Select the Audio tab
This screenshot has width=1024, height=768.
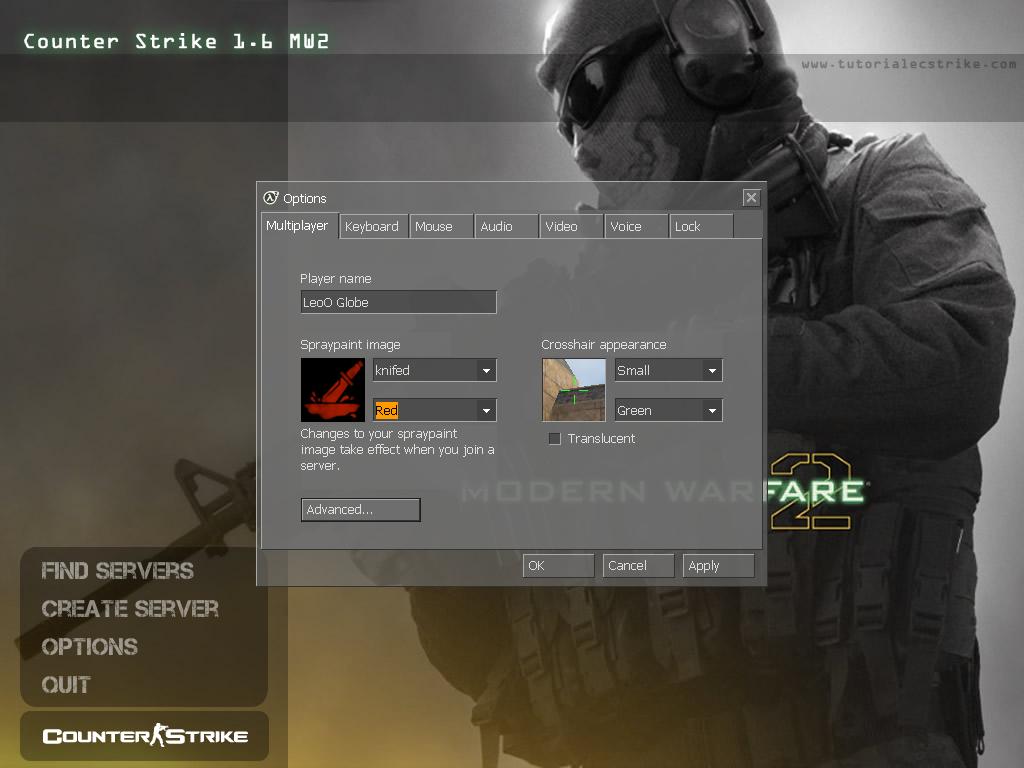click(x=506, y=227)
